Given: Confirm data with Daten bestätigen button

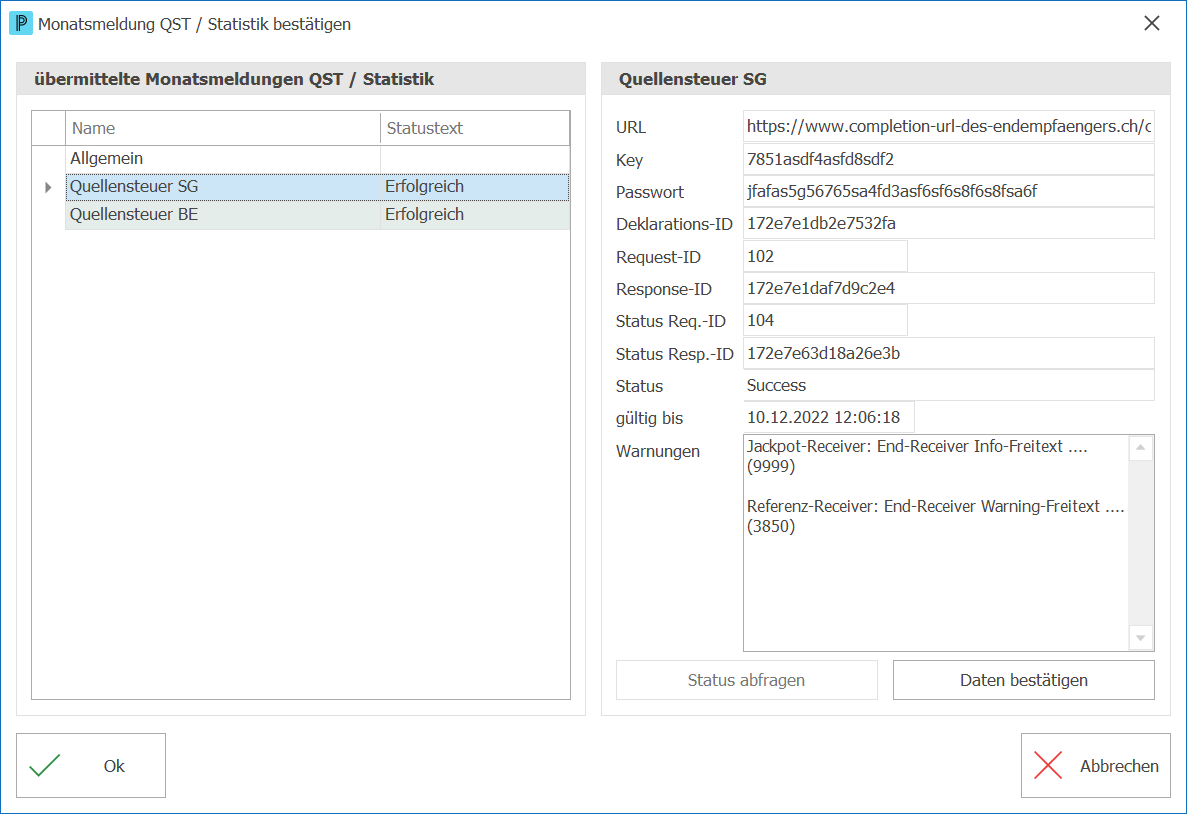Looking at the screenshot, I should tap(1023, 680).
